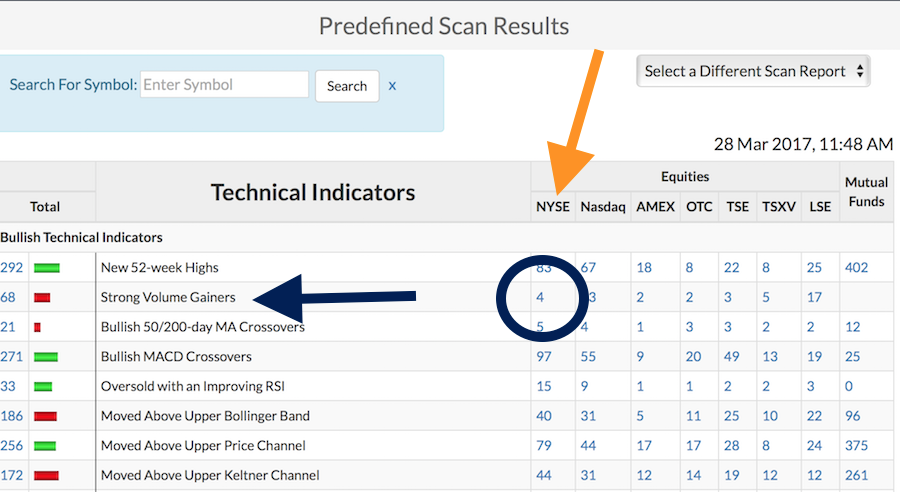Open NYSE count 97 for Bullish MACD Crossovers
Viewport: 900px width, 492px height.
point(544,357)
